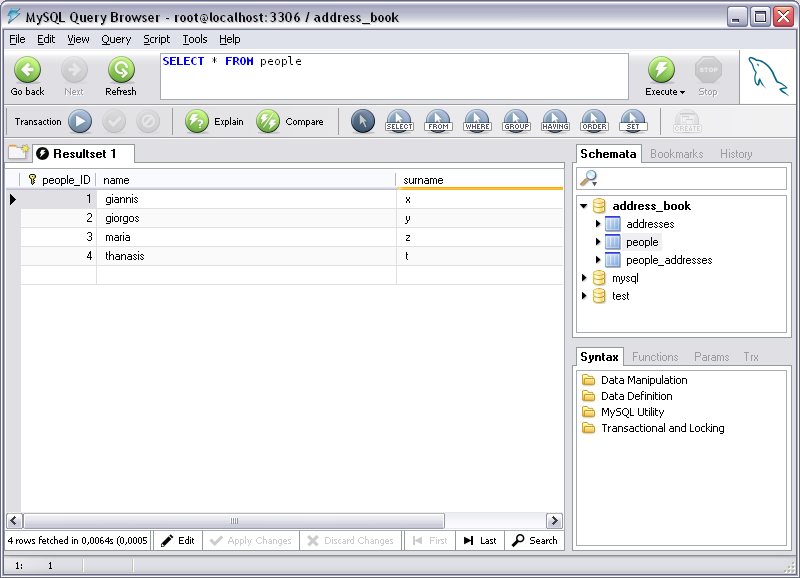Pick the SET clause pointer tool

pos(633,121)
